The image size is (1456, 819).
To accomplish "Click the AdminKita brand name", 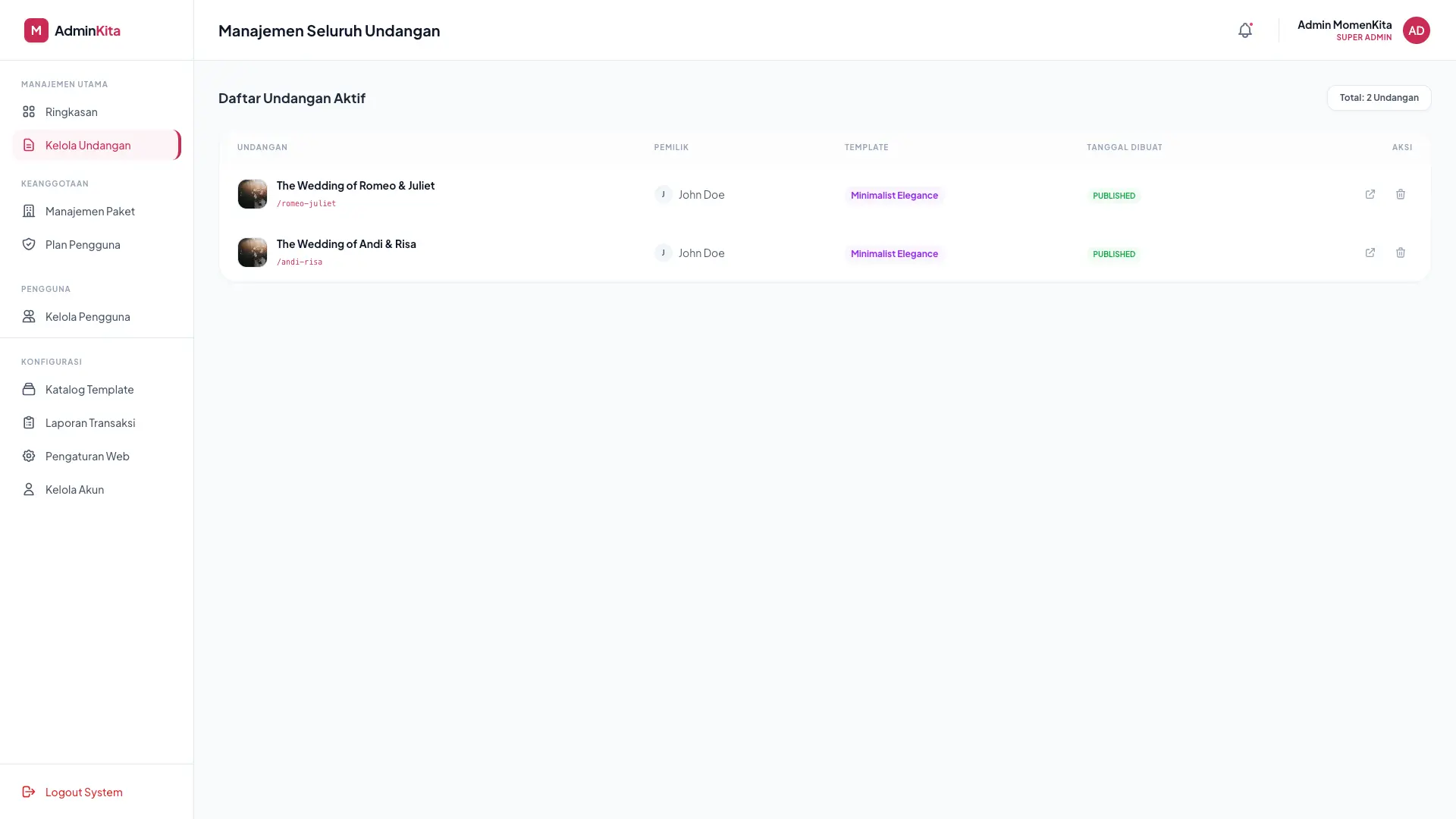I will pyautogui.click(x=87, y=30).
